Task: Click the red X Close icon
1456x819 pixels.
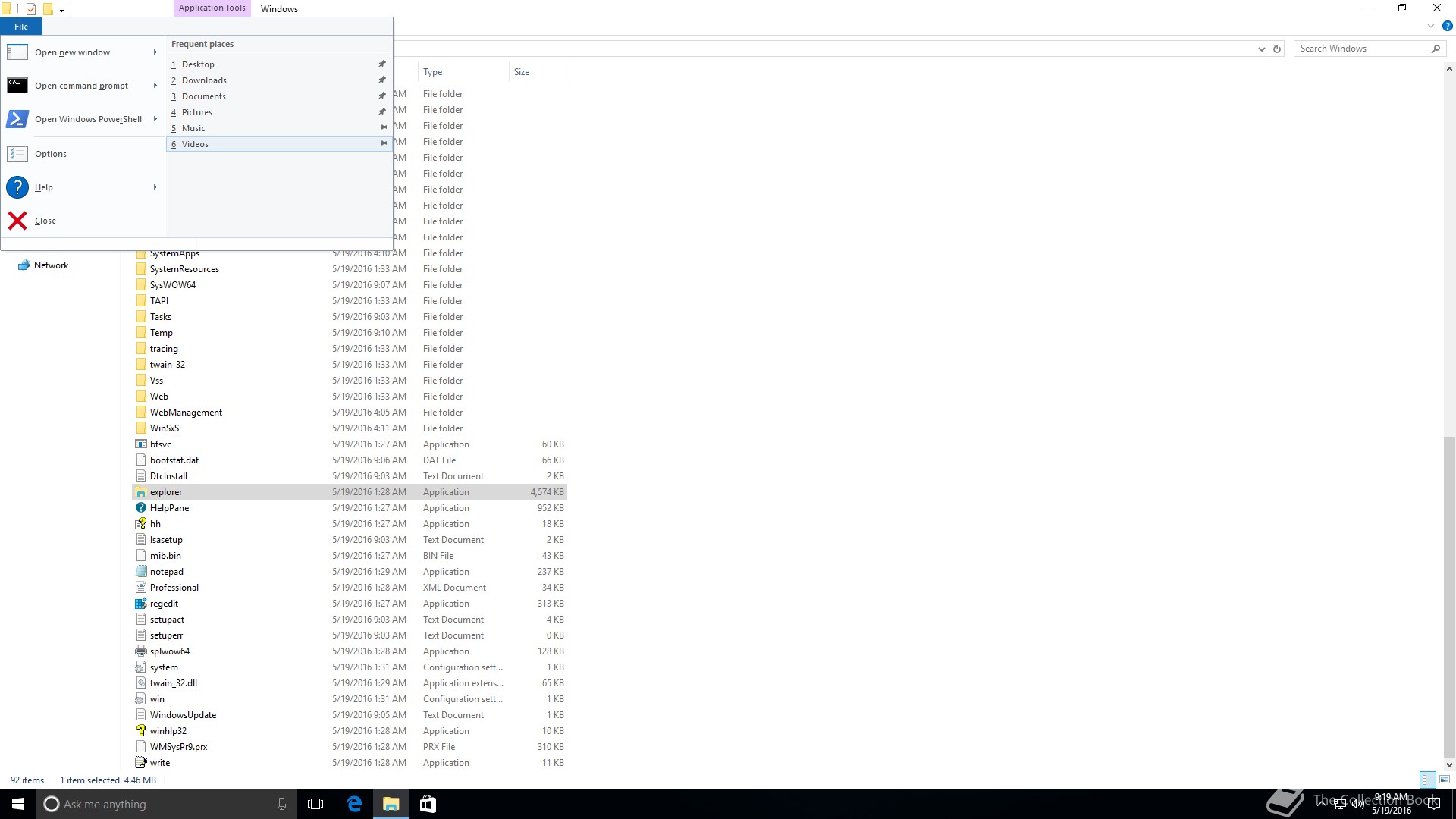Action: pyautogui.click(x=17, y=221)
